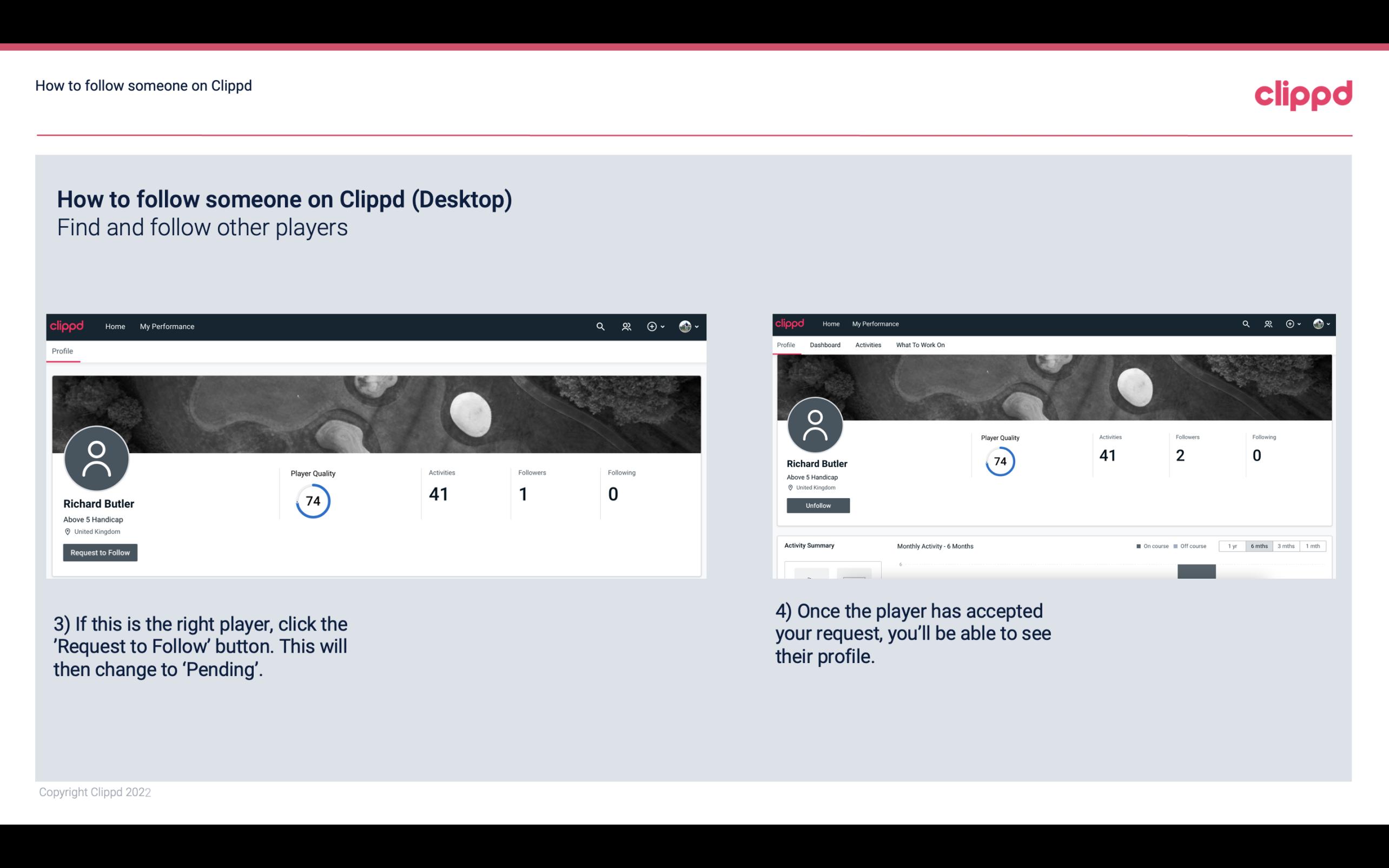The image size is (1389, 868).
Task: Click the search icon in the top navigation
Action: [x=600, y=326]
